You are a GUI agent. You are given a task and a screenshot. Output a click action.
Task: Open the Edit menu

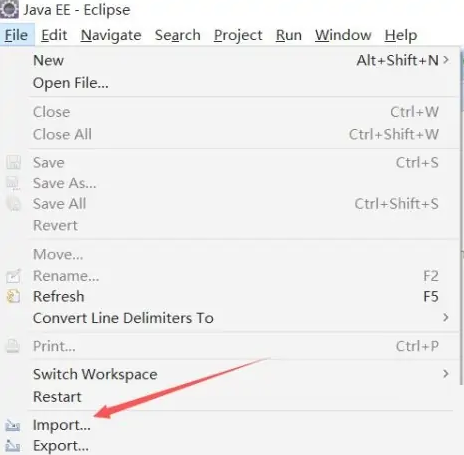[x=54, y=35]
